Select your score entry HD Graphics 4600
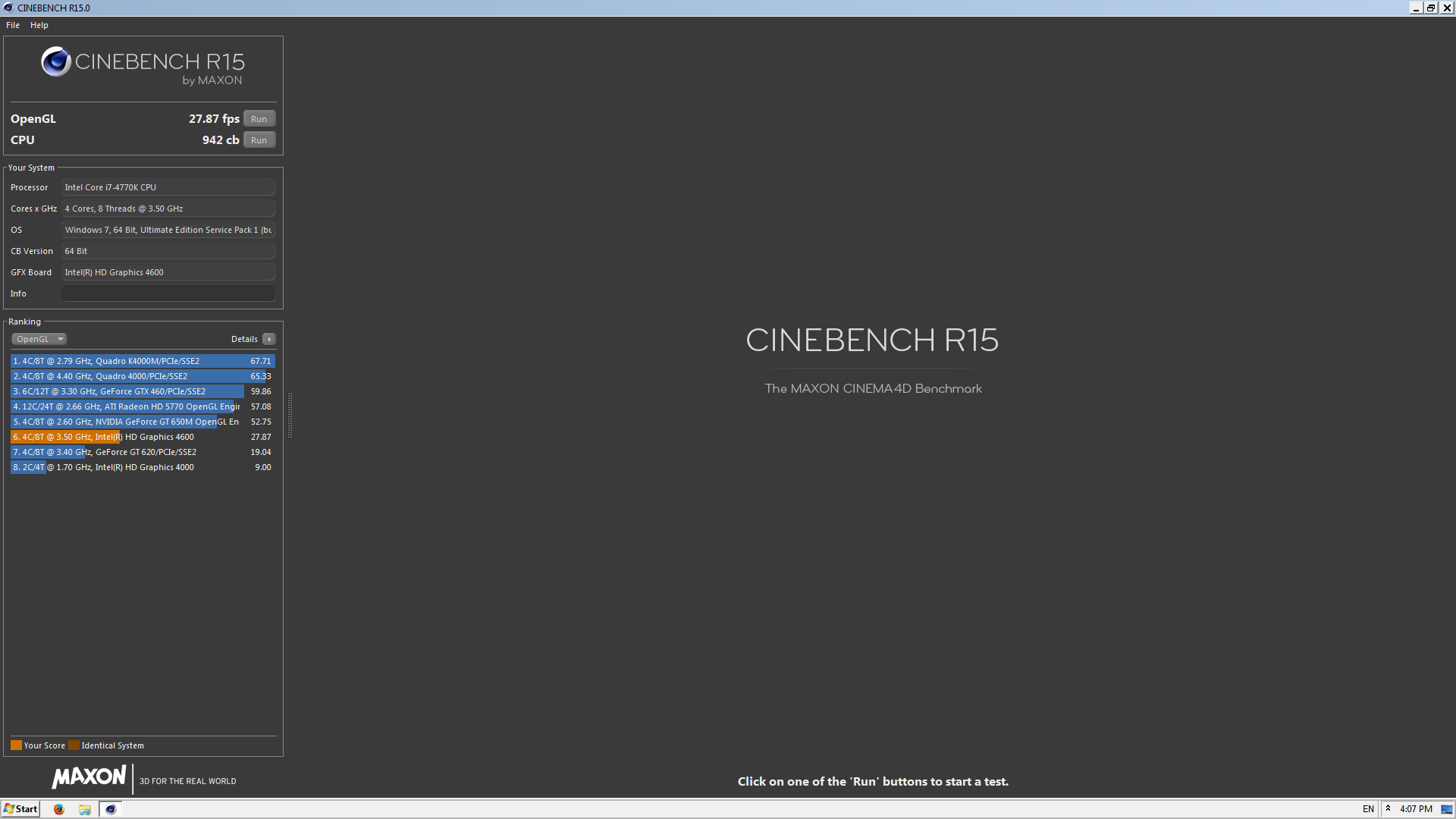The image size is (1456, 819). coord(143,437)
